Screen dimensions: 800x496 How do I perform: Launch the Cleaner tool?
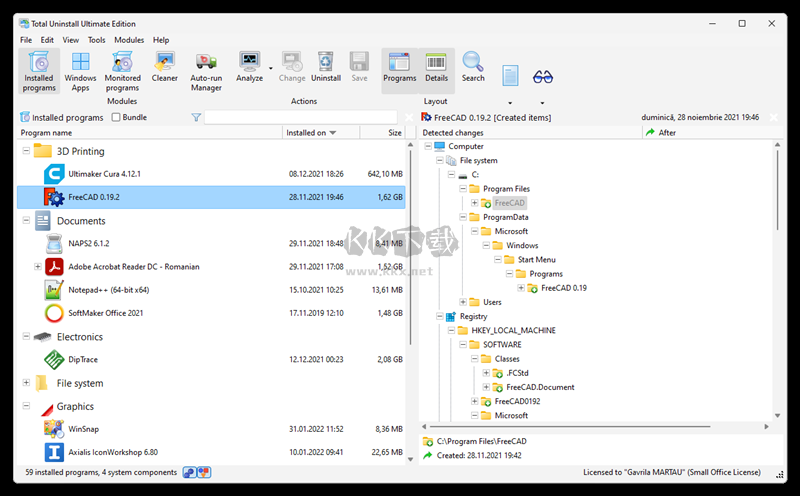(164, 67)
